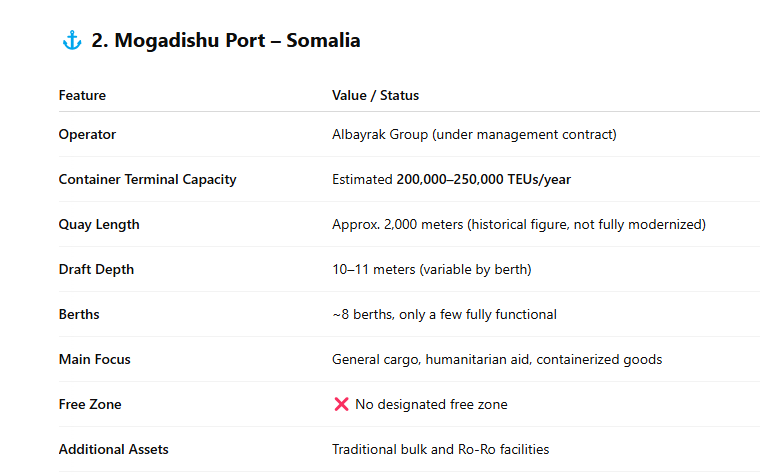
Task: Click the 200,000–250,000 TEUs/year value
Action: coord(484,179)
